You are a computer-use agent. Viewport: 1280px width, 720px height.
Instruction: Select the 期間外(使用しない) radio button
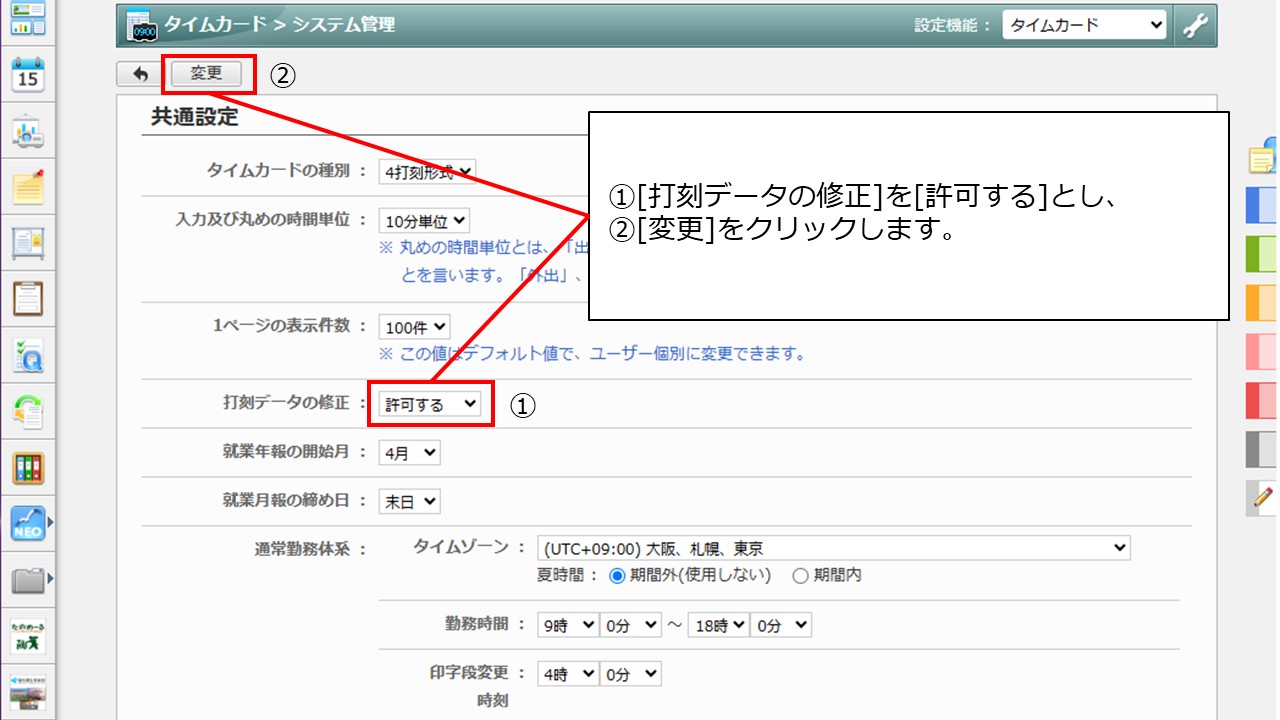(617, 575)
